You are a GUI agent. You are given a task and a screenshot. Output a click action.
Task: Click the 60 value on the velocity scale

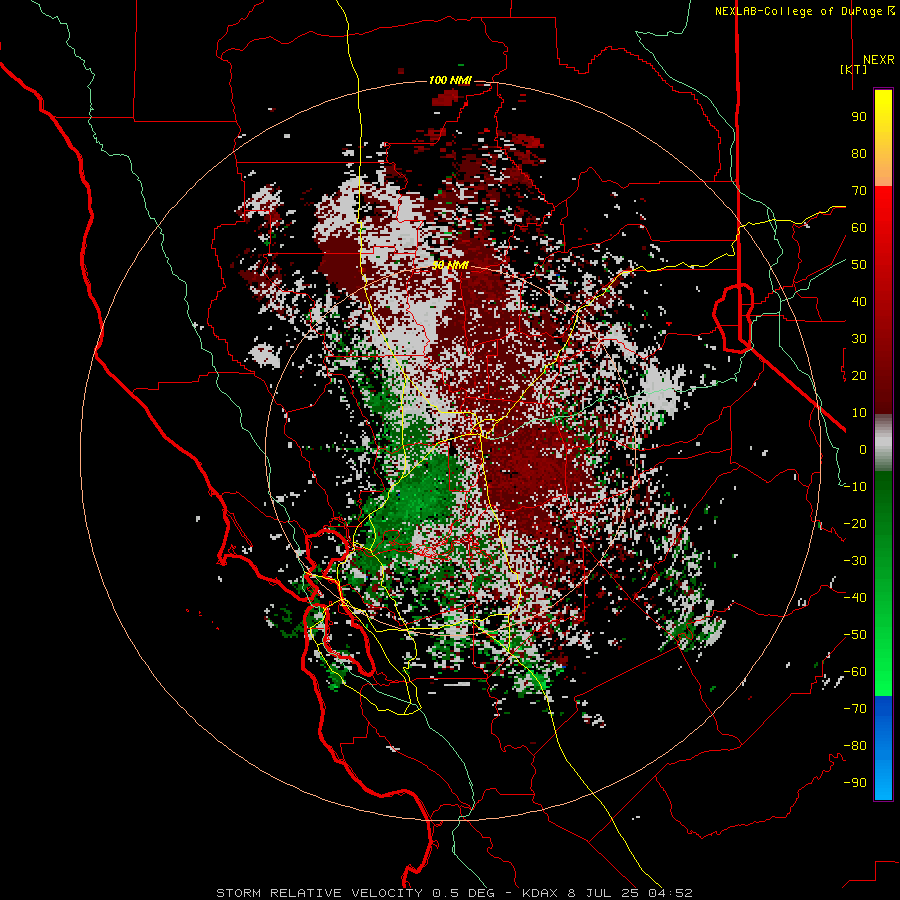tap(859, 228)
